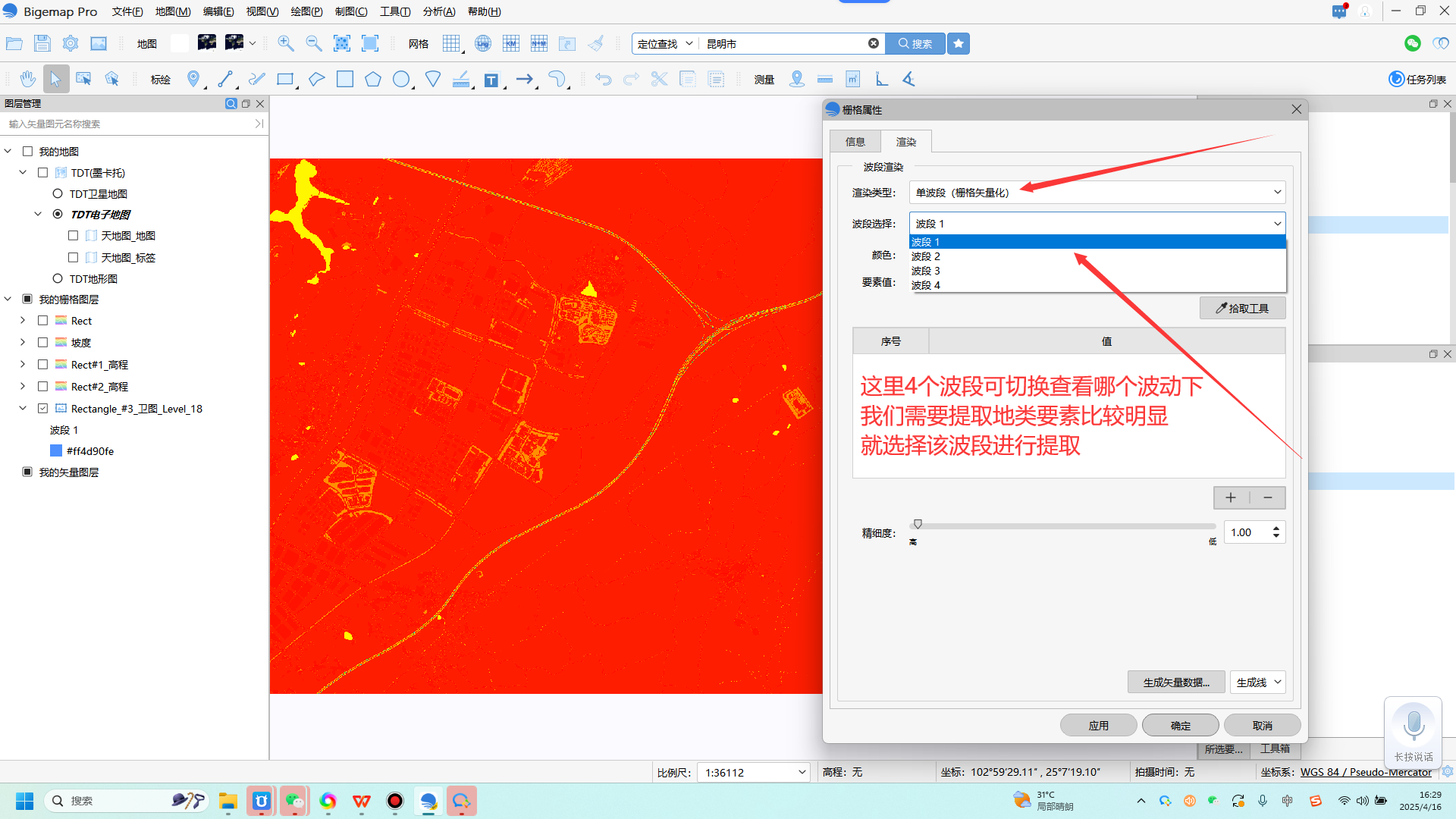1456x819 pixels.
Task: Click the zoom in magnifier icon
Action: [285, 43]
